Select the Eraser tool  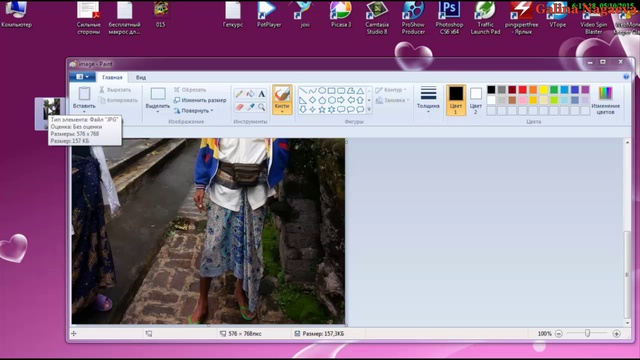click(239, 107)
